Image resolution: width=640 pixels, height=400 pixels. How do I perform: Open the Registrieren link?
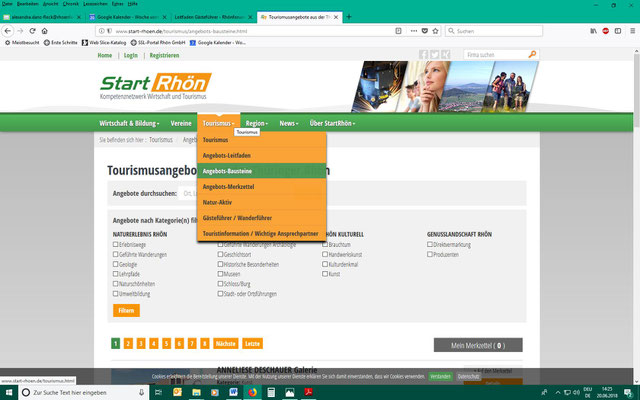[x=164, y=55]
